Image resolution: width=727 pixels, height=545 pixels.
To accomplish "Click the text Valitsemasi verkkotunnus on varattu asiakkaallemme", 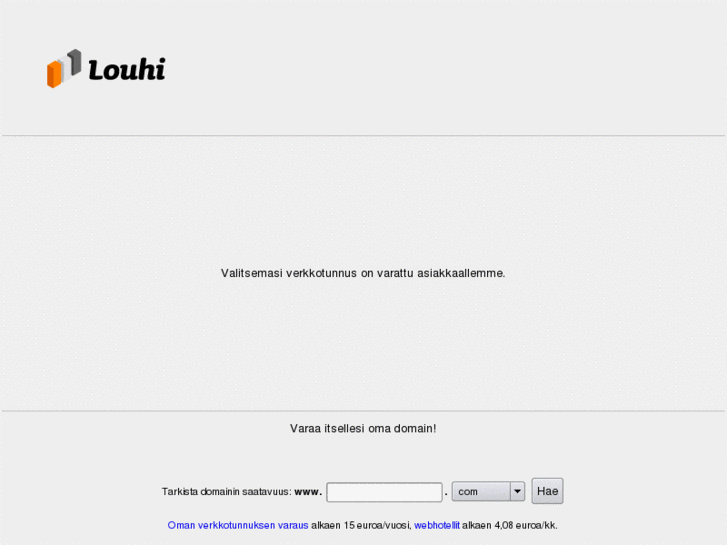I will tap(363, 273).
